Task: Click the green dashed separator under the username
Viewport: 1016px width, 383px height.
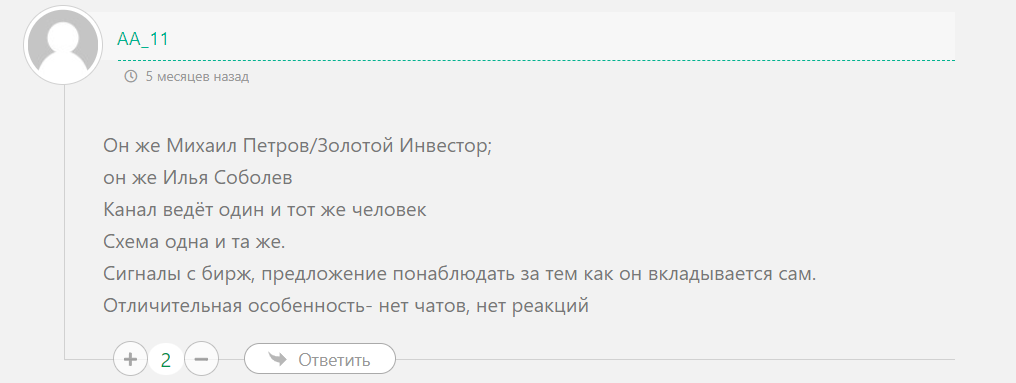Action: click(x=535, y=60)
